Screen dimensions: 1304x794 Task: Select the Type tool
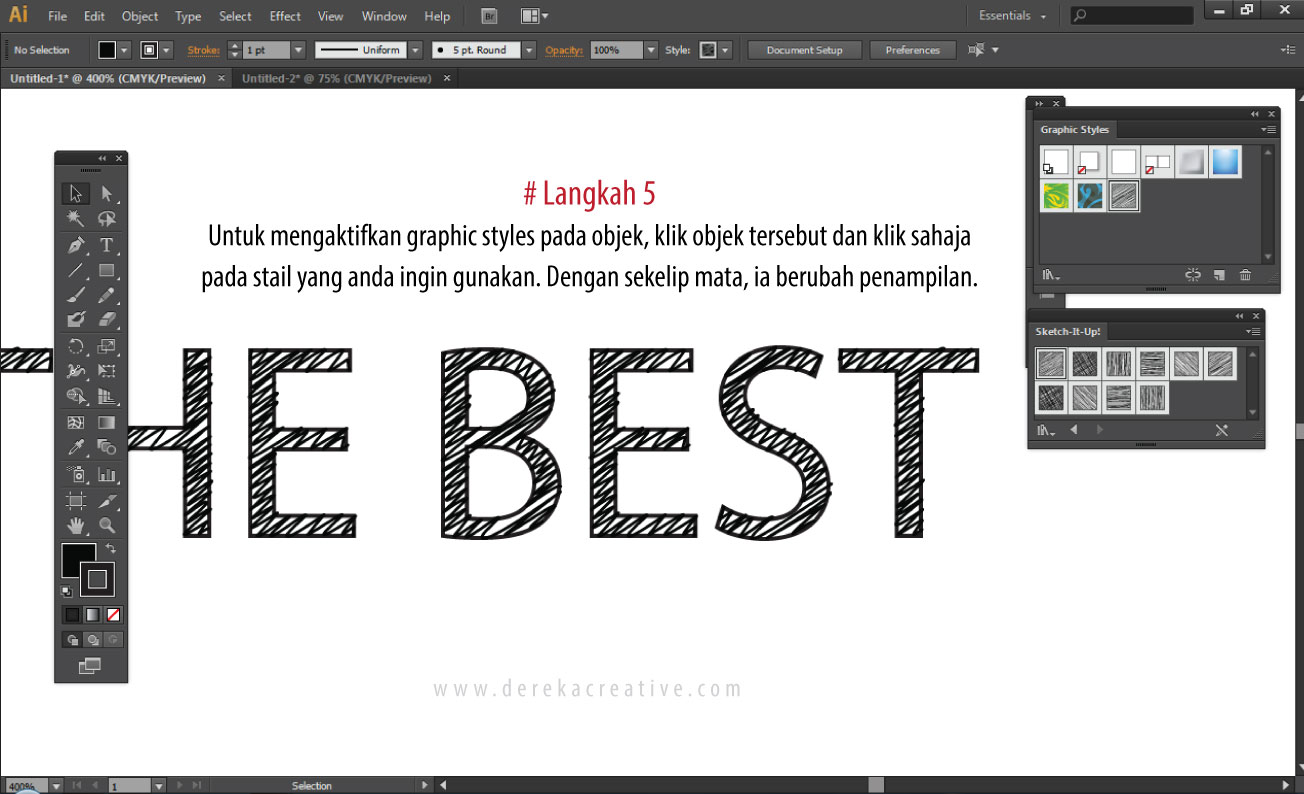(106, 245)
